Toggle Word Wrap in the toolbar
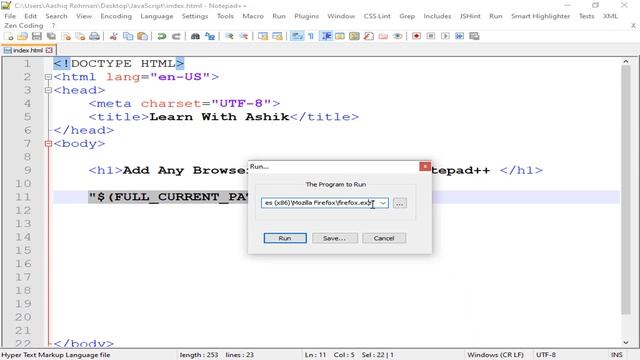 point(297,36)
